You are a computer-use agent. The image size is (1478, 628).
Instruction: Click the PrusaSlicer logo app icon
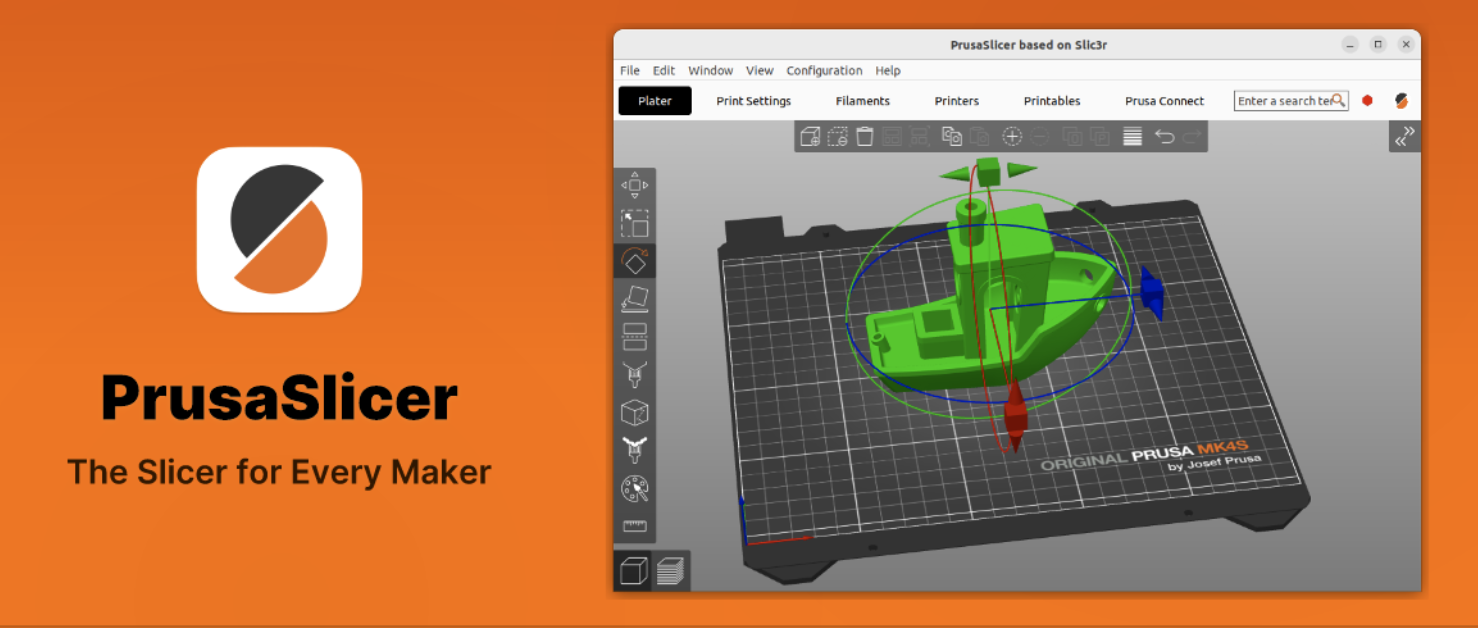tap(279, 230)
